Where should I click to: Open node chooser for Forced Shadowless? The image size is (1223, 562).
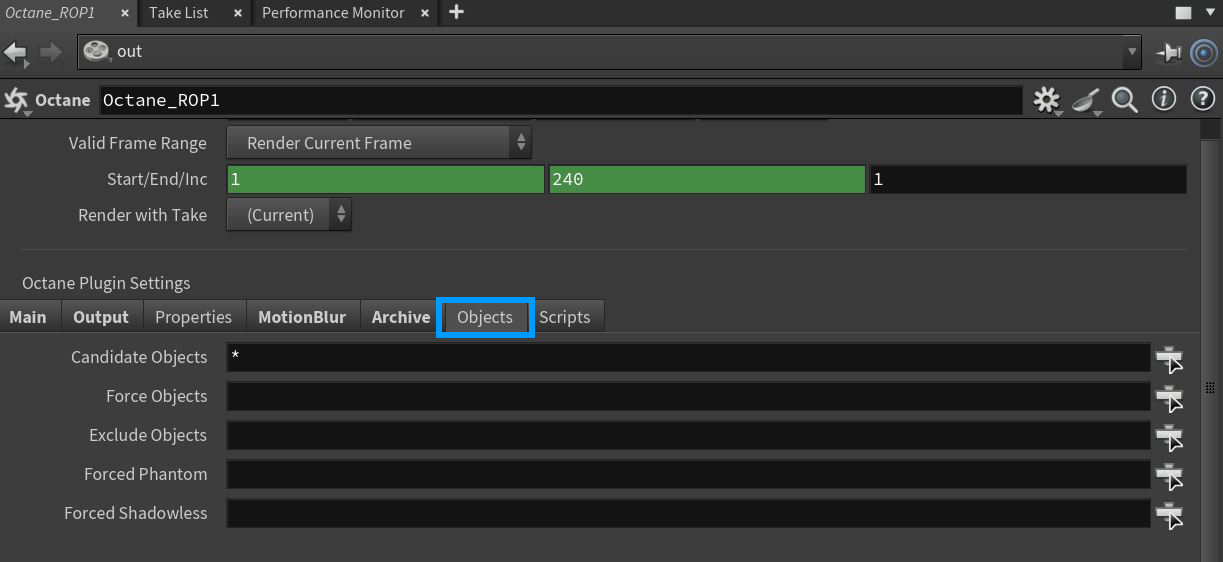pyautogui.click(x=1169, y=515)
